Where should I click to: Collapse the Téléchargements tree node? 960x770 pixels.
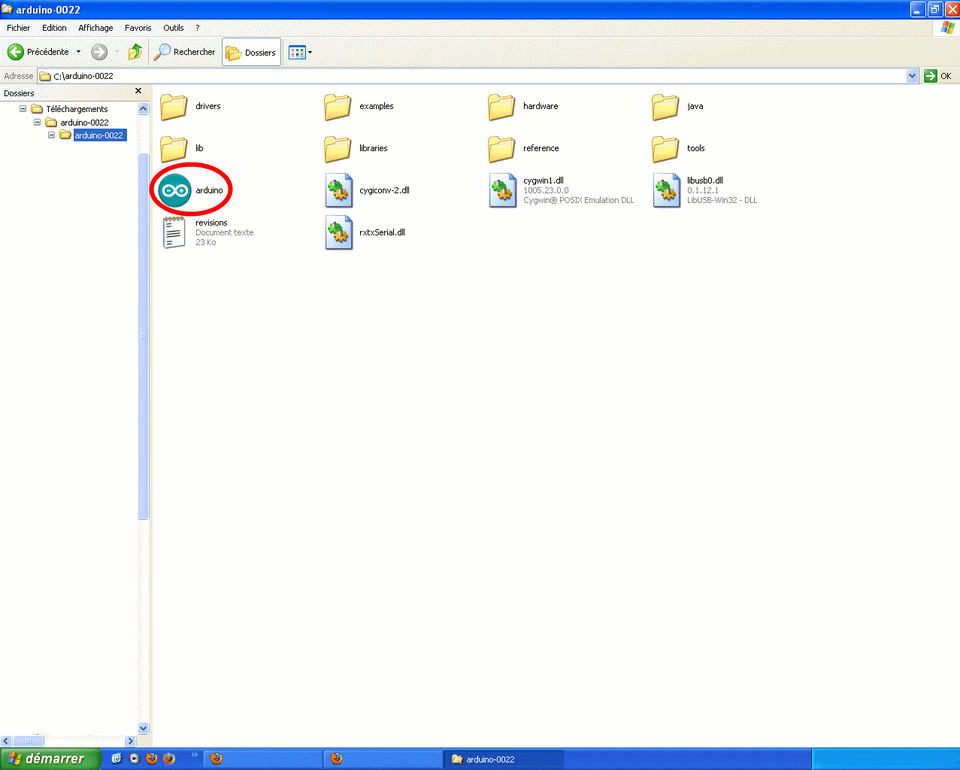(x=24, y=109)
